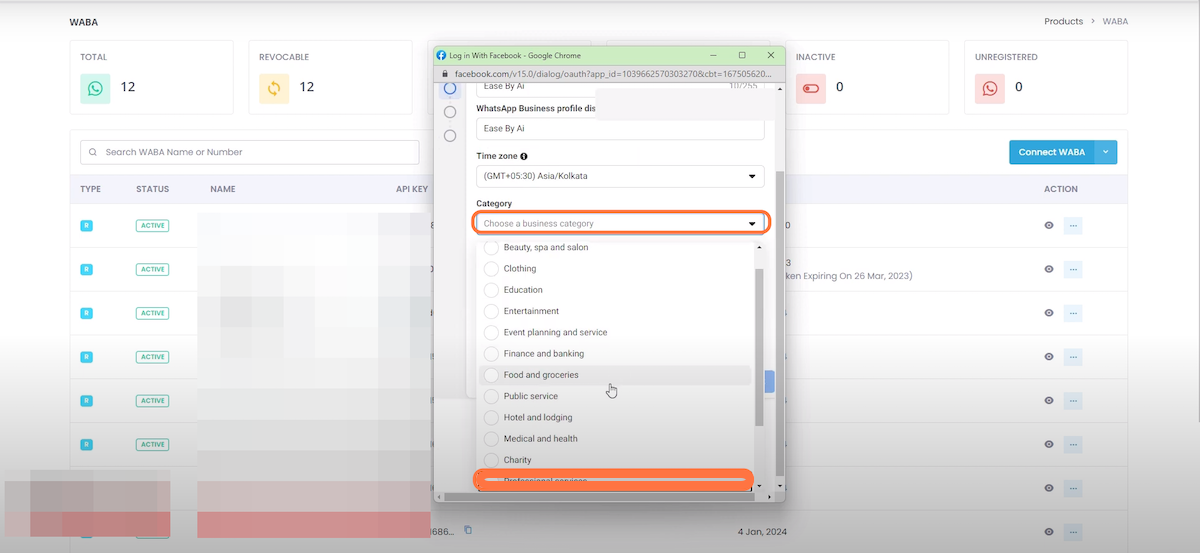Open more options in the 4 Jan, 2024 row
This screenshot has width=1200, height=553.
pyautogui.click(x=1073, y=531)
